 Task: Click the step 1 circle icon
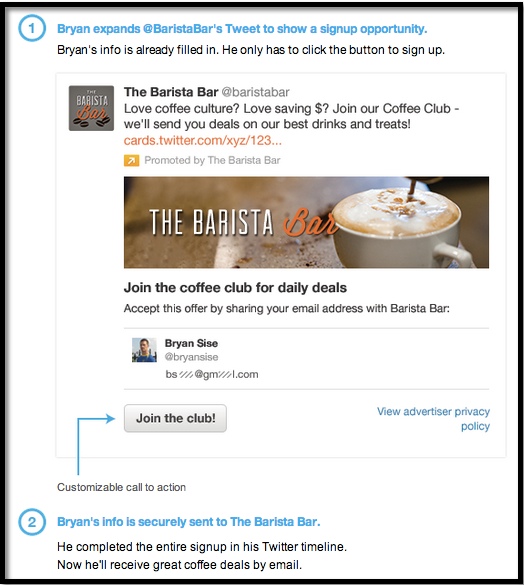[32, 28]
